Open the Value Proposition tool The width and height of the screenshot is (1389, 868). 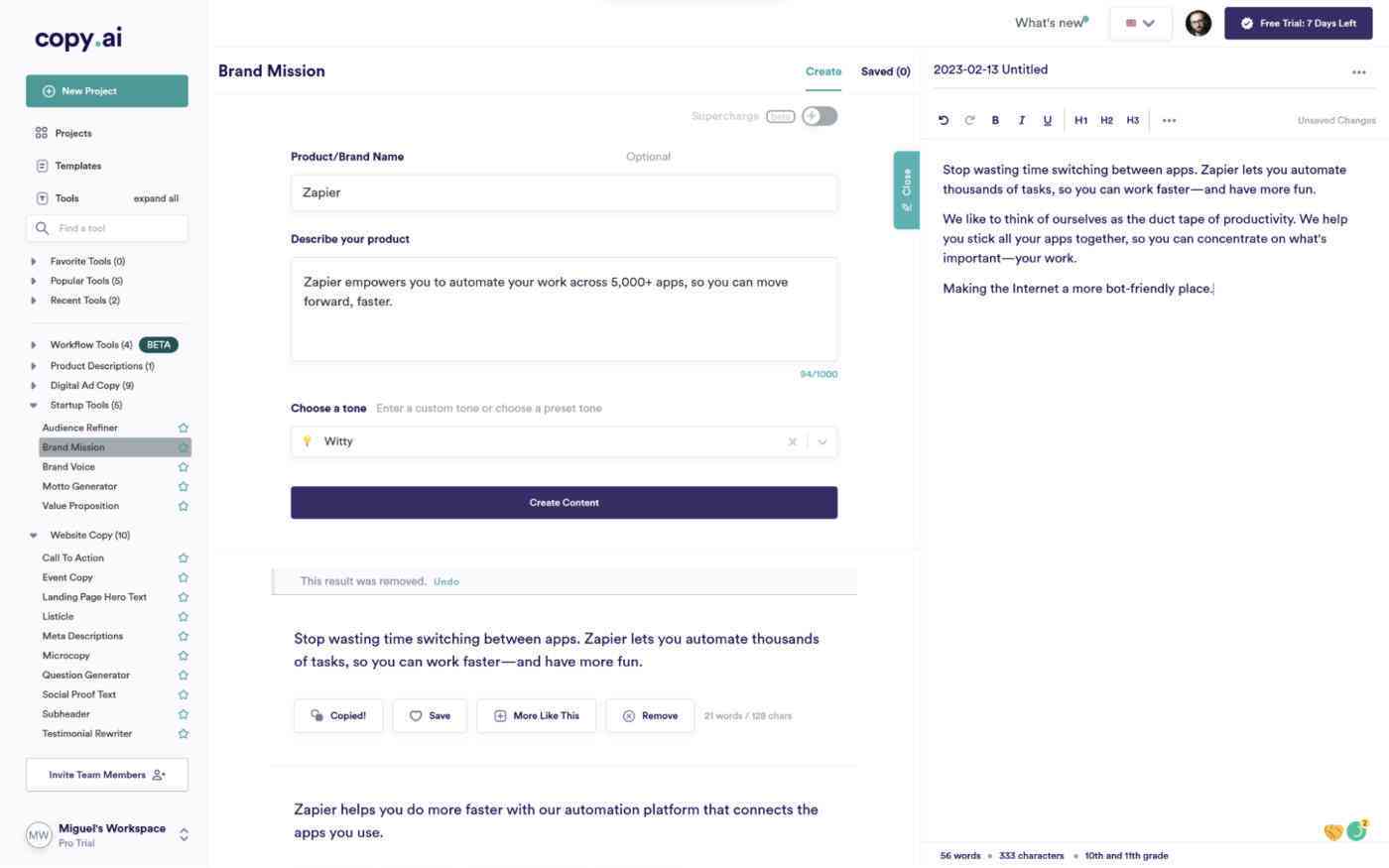pos(80,506)
